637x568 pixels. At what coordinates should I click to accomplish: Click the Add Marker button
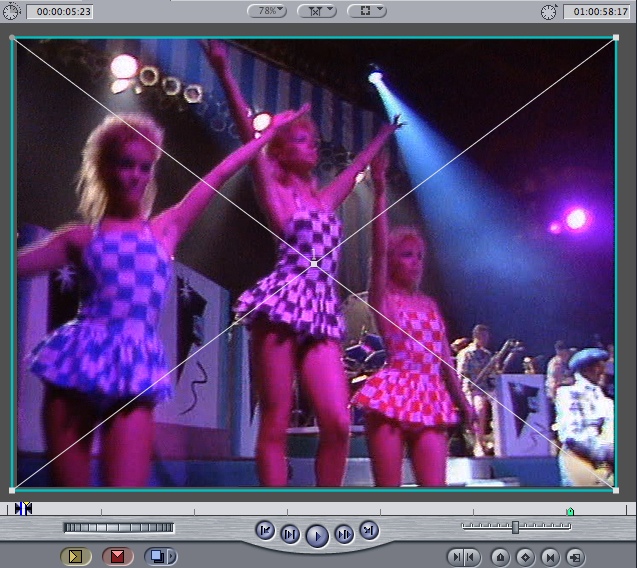click(x=500, y=557)
